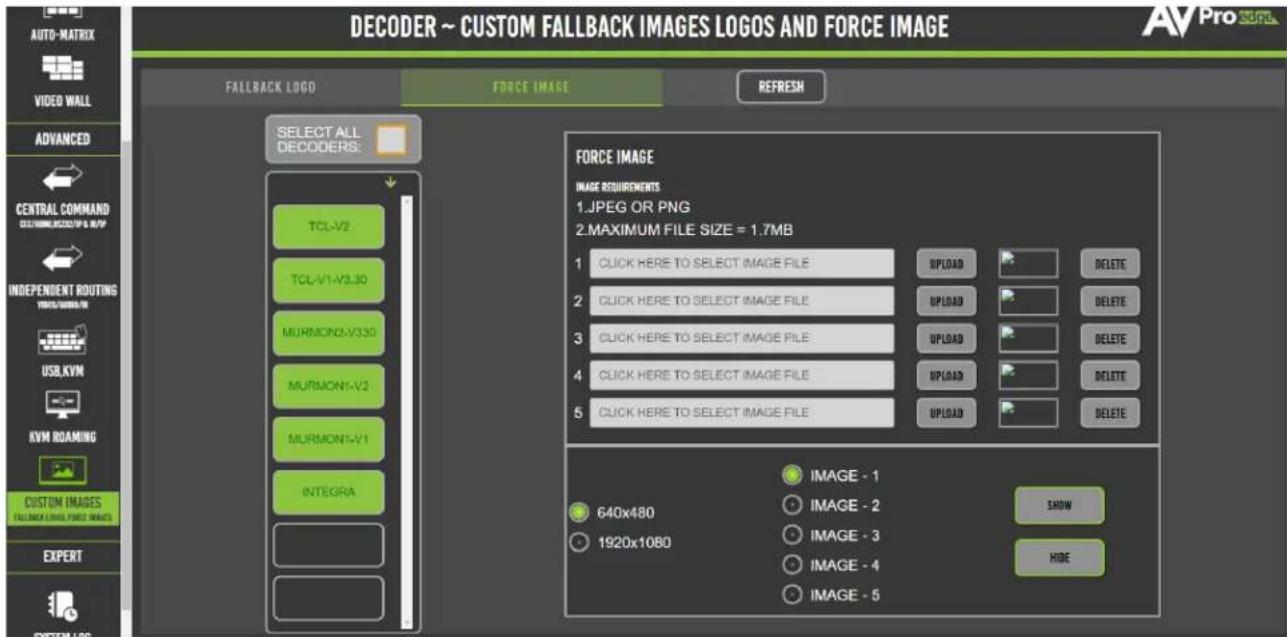Click the Refresh button
This screenshot has height=637, width=1287.
(781, 87)
